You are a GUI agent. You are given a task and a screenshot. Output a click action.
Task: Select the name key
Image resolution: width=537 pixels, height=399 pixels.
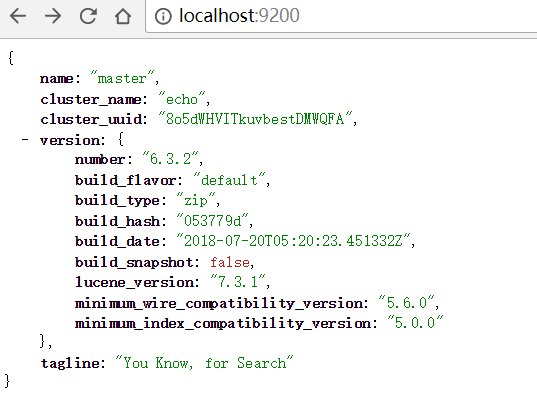pos(57,79)
